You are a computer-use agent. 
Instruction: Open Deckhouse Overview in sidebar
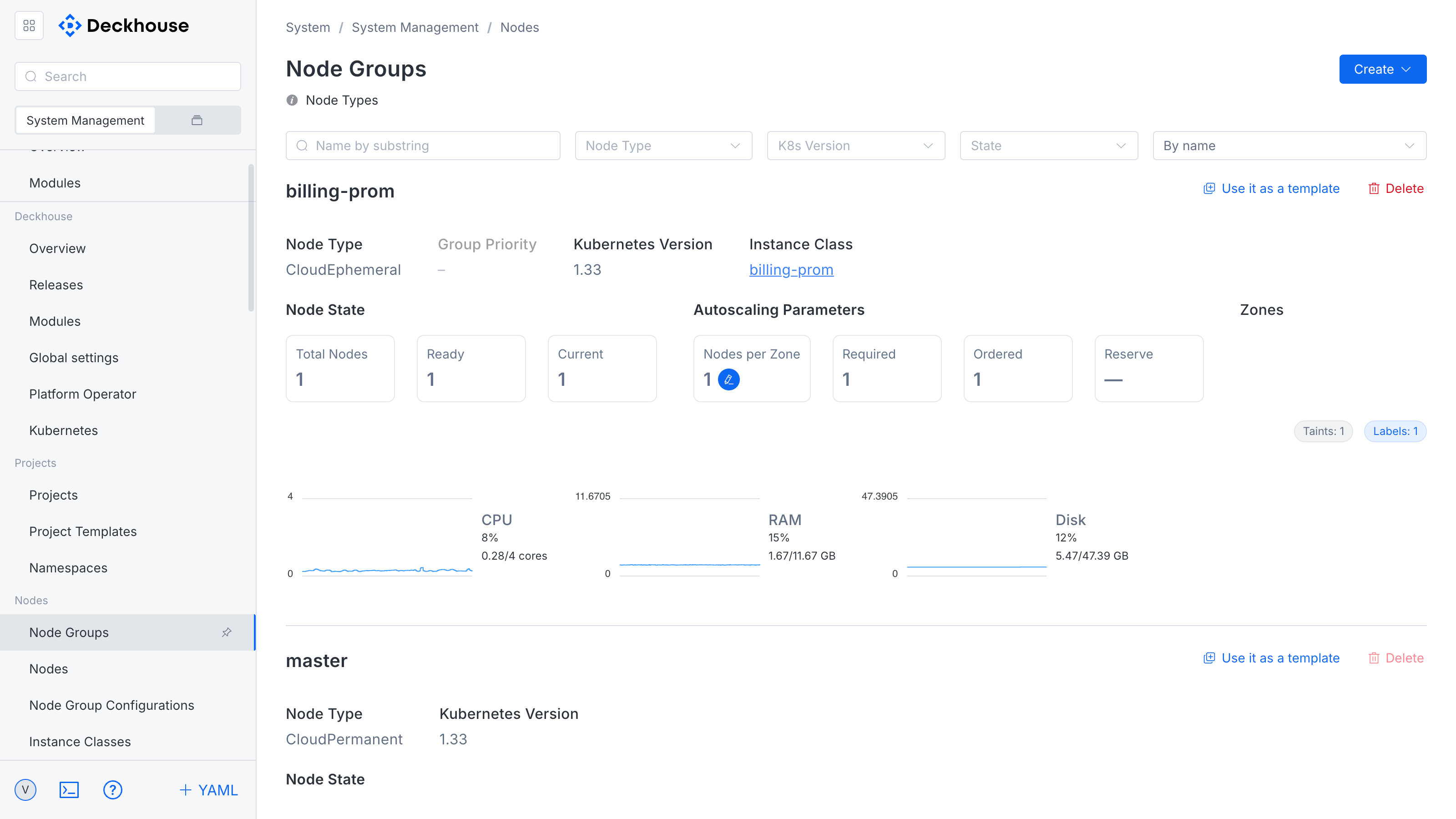click(128, 248)
